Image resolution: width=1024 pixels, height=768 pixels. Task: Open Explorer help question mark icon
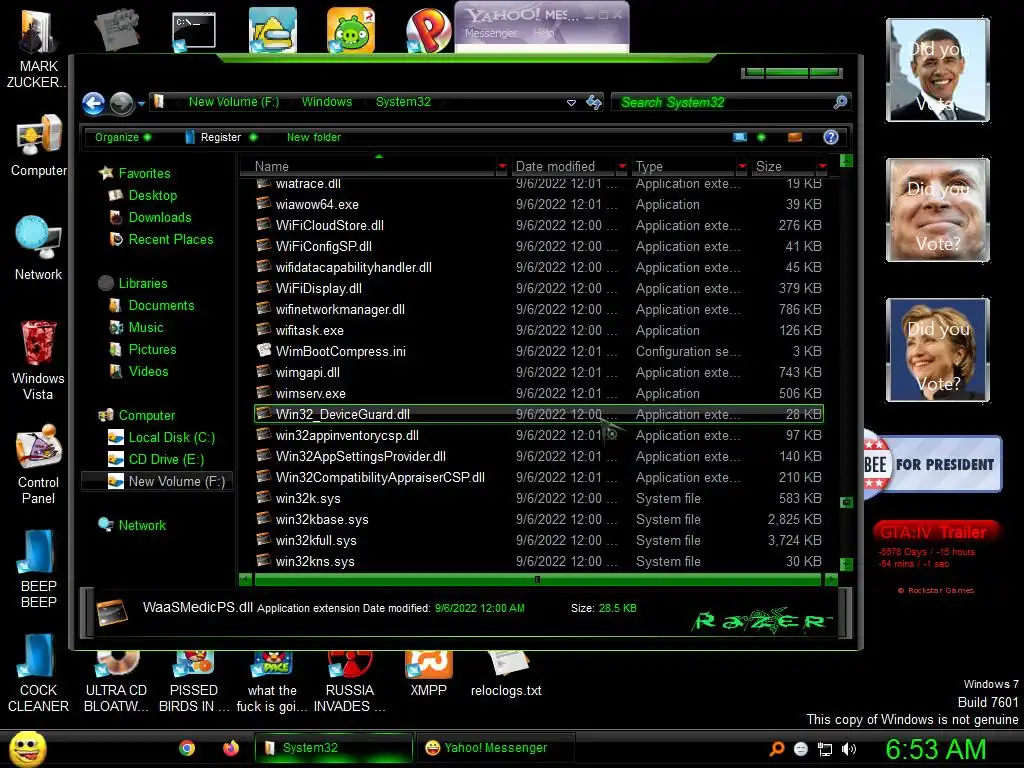point(831,137)
